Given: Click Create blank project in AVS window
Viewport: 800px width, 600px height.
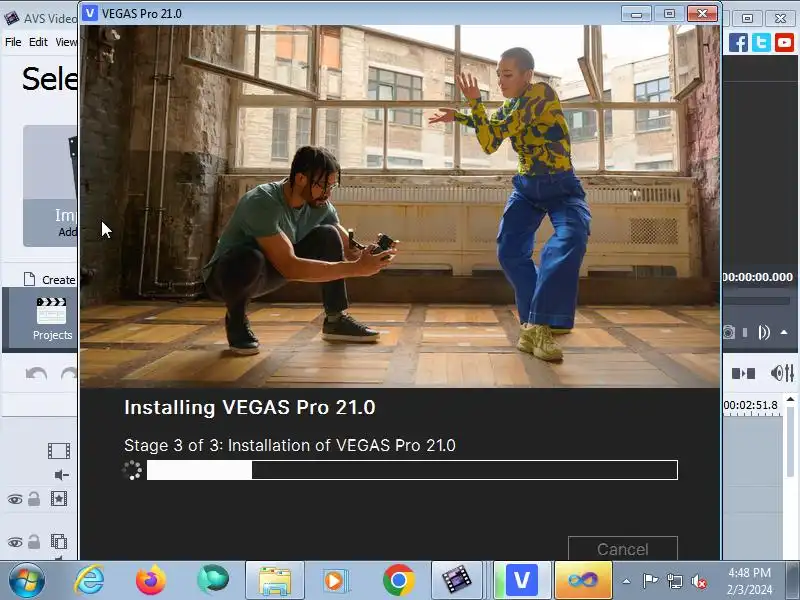Looking at the screenshot, I should (50, 280).
